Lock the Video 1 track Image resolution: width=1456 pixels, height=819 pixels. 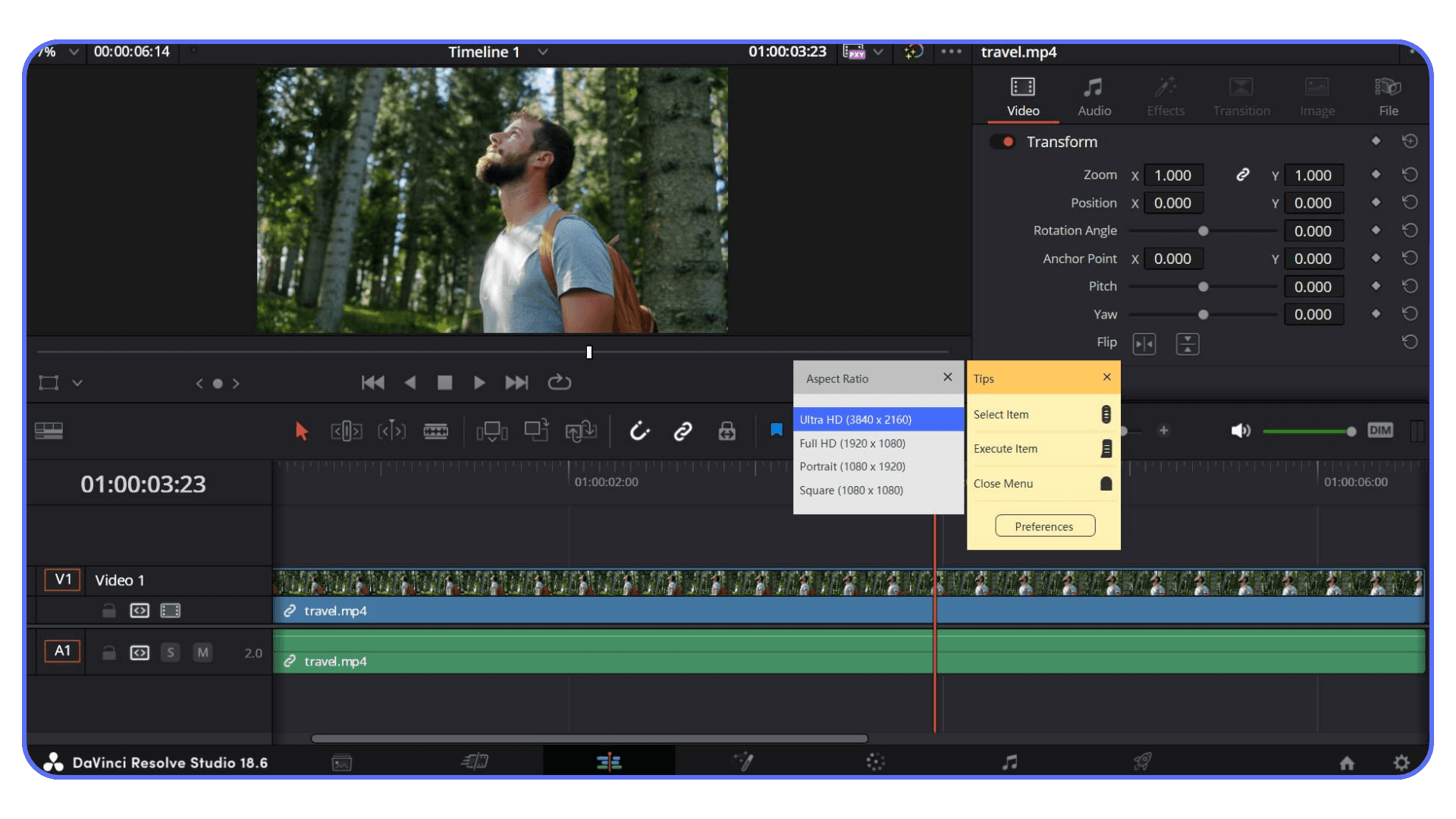click(x=108, y=610)
